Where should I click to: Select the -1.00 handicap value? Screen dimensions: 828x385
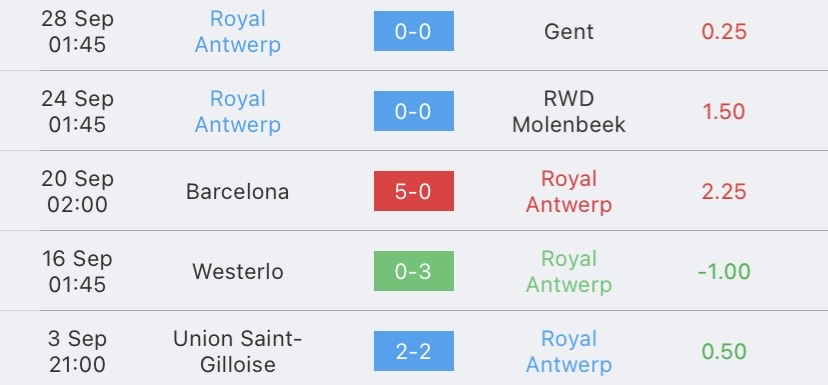724,271
